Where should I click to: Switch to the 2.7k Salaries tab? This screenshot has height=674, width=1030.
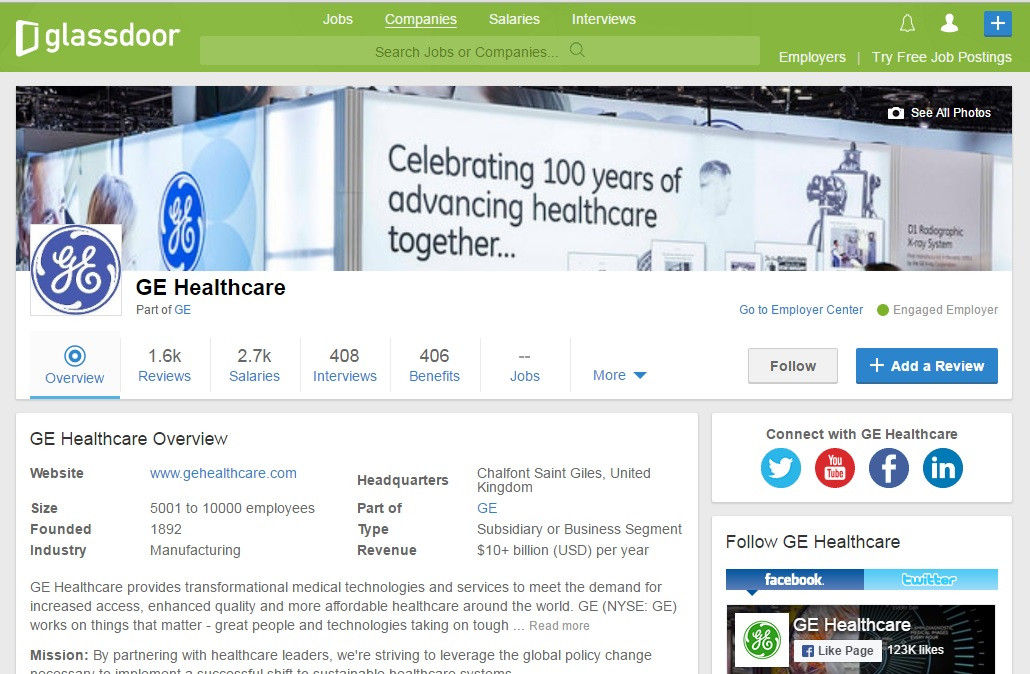[x=254, y=365]
